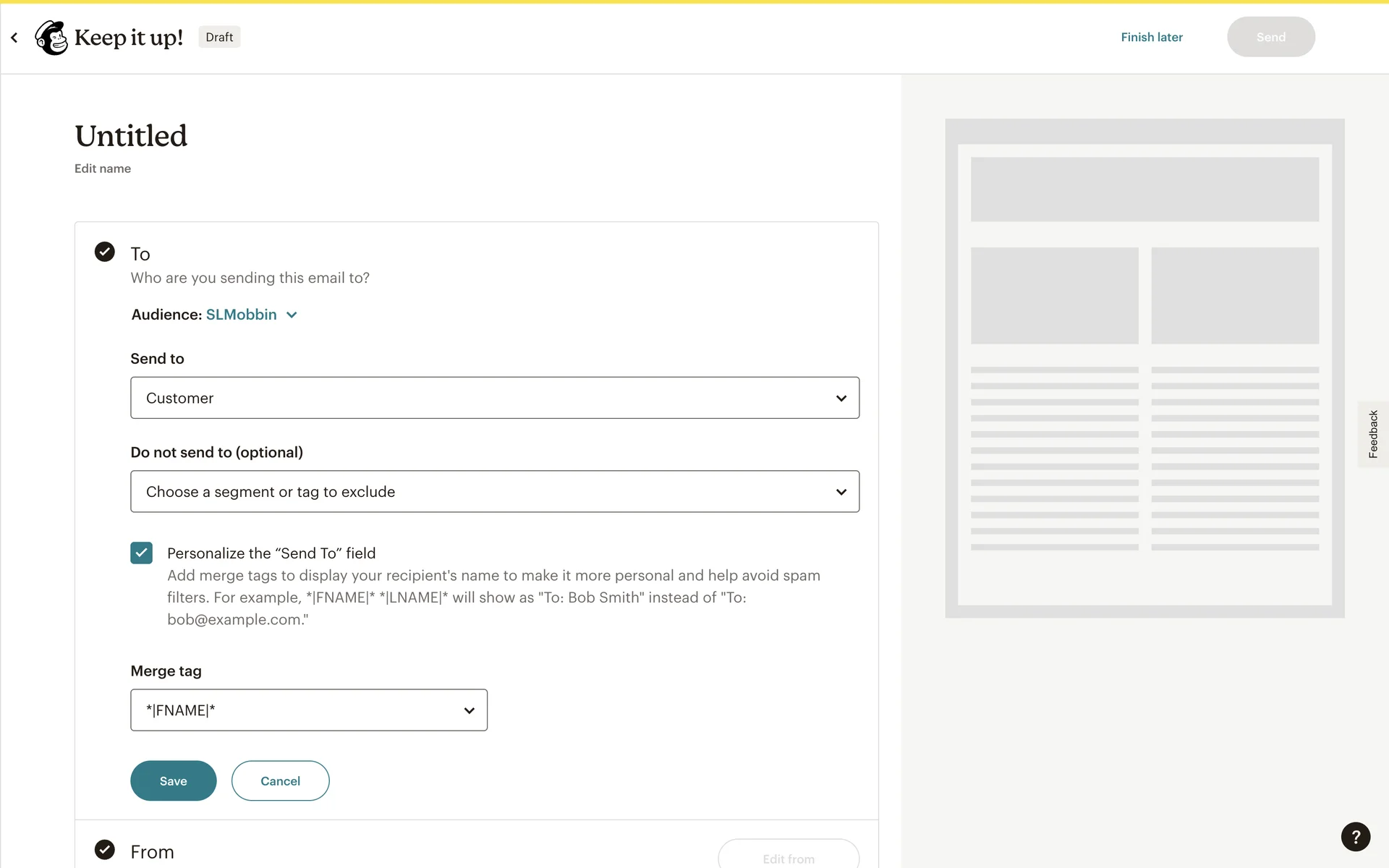Click the From section checkmark icon
Screen dimensions: 1389x868
coord(105,849)
